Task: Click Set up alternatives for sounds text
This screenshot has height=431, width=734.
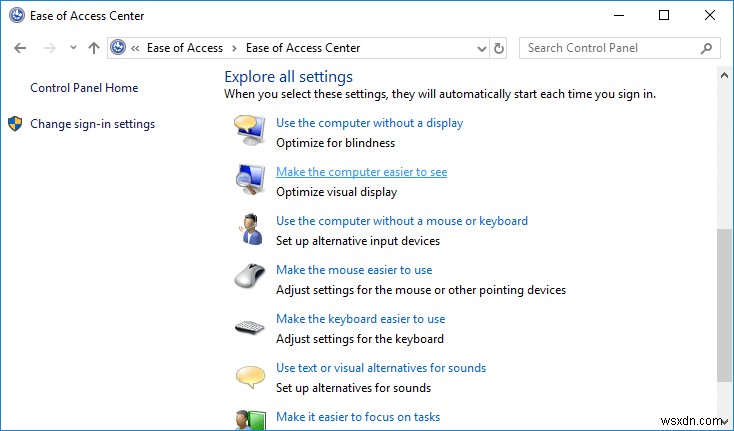Action: click(x=353, y=388)
